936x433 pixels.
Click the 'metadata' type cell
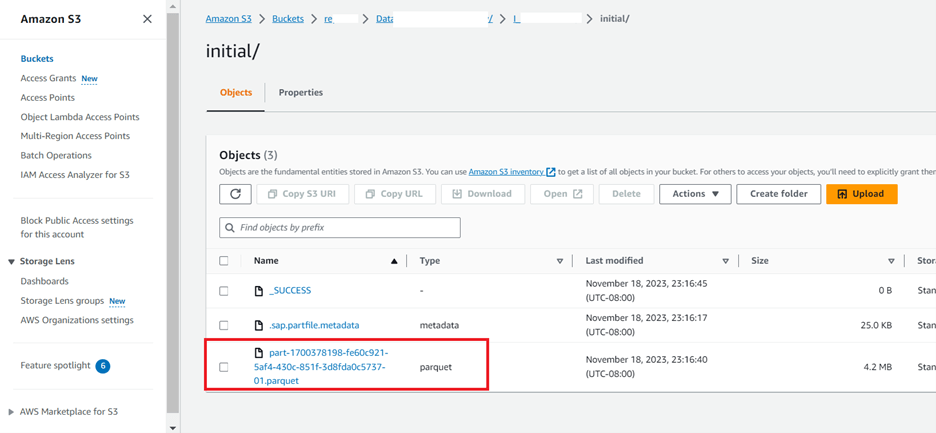point(439,325)
